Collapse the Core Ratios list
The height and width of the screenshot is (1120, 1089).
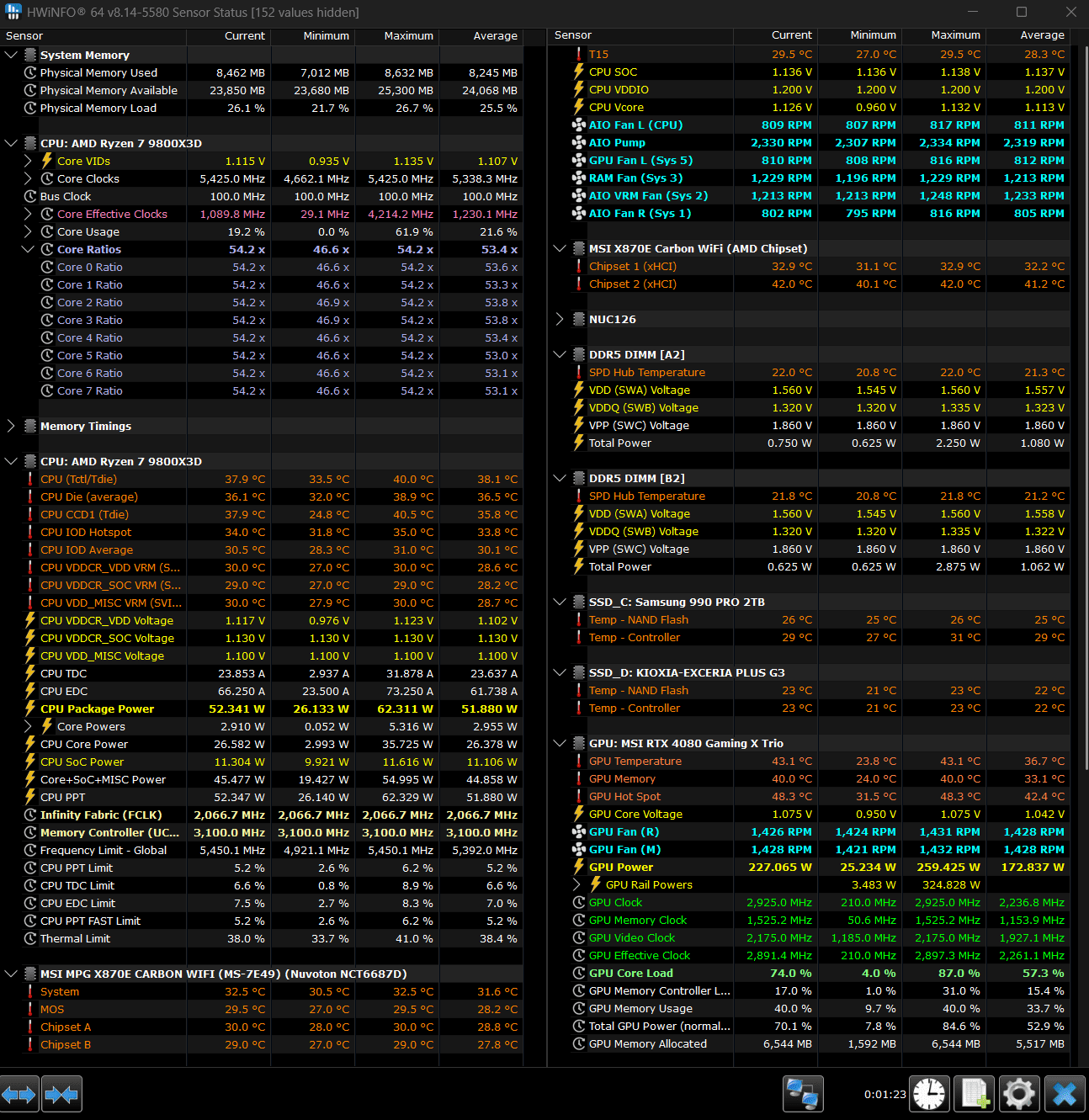28,249
